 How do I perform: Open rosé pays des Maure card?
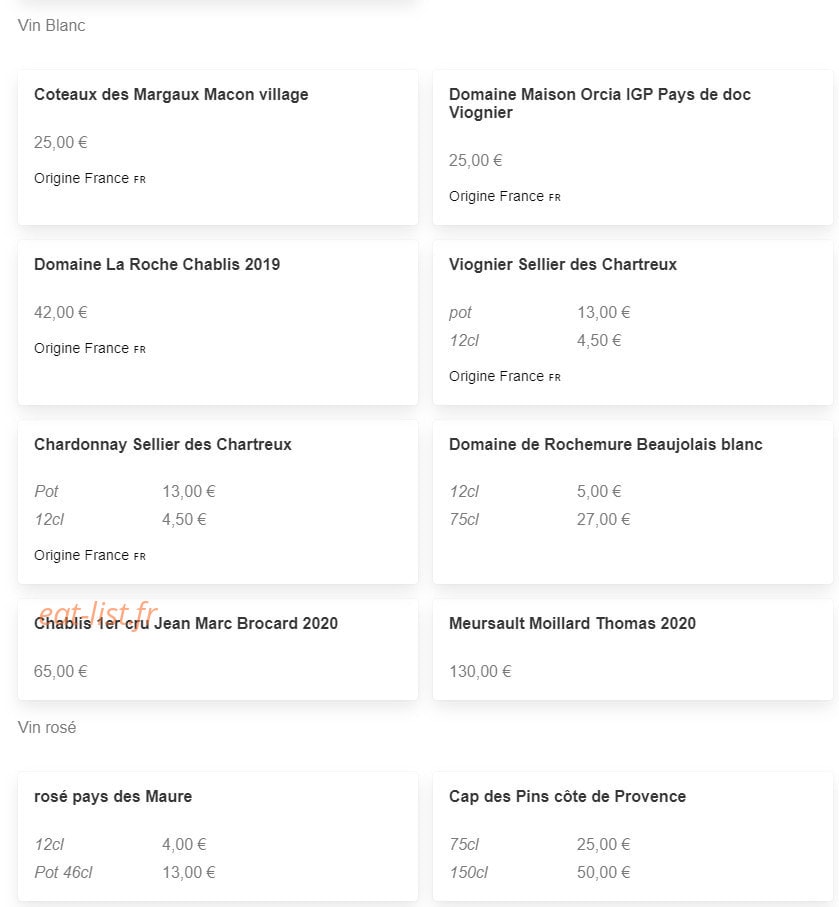click(218, 836)
